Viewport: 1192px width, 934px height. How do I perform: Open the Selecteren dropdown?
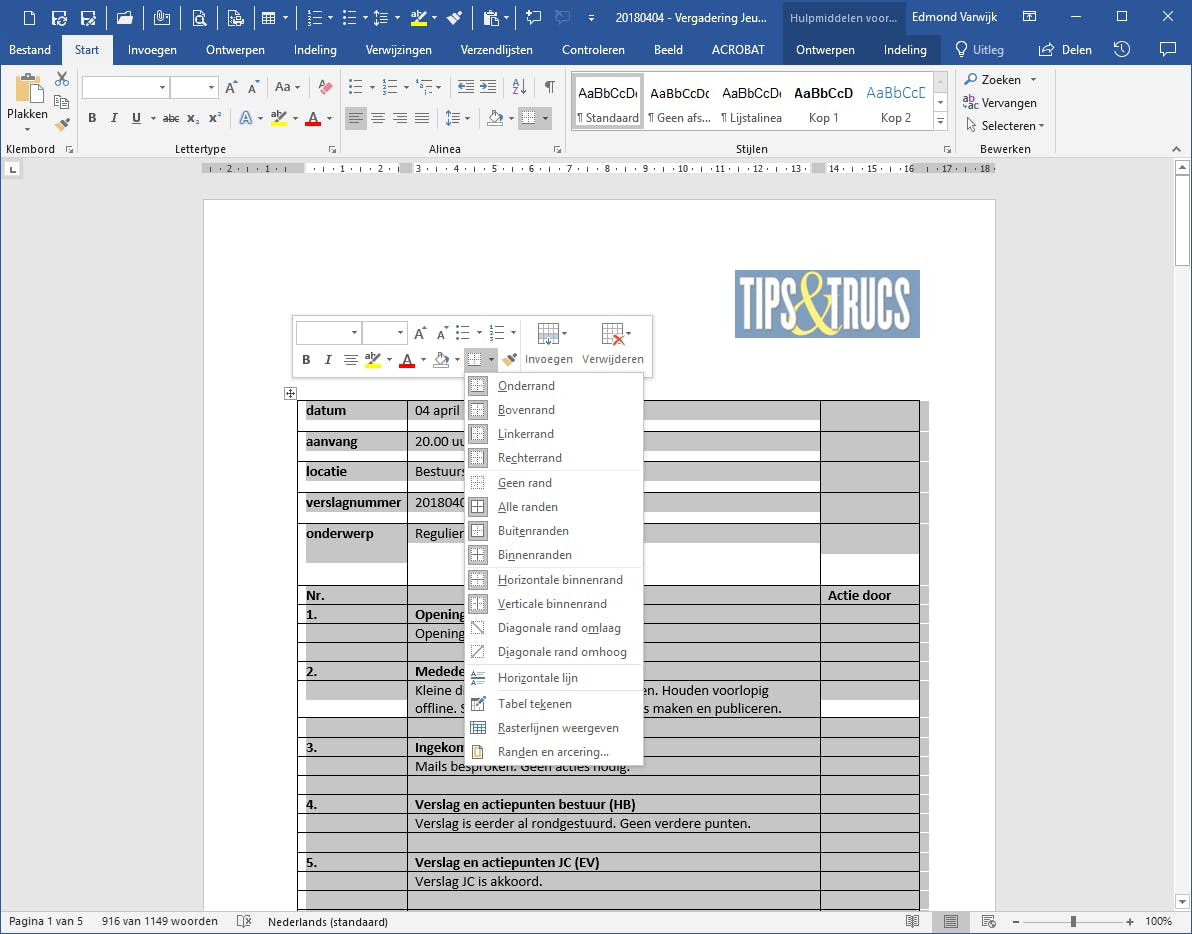pos(1005,125)
